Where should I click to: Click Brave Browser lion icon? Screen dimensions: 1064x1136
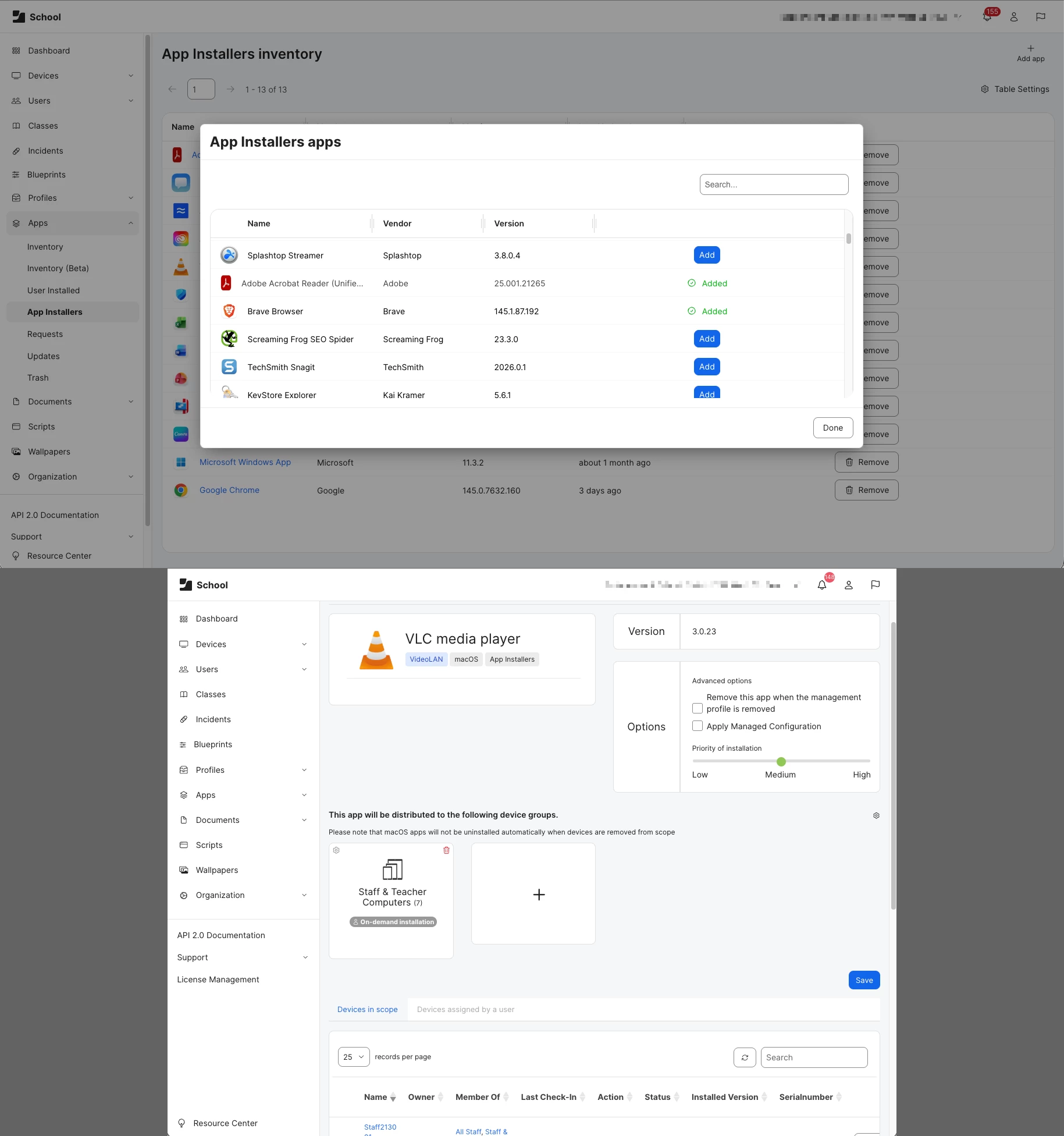pyautogui.click(x=229, y=311)
